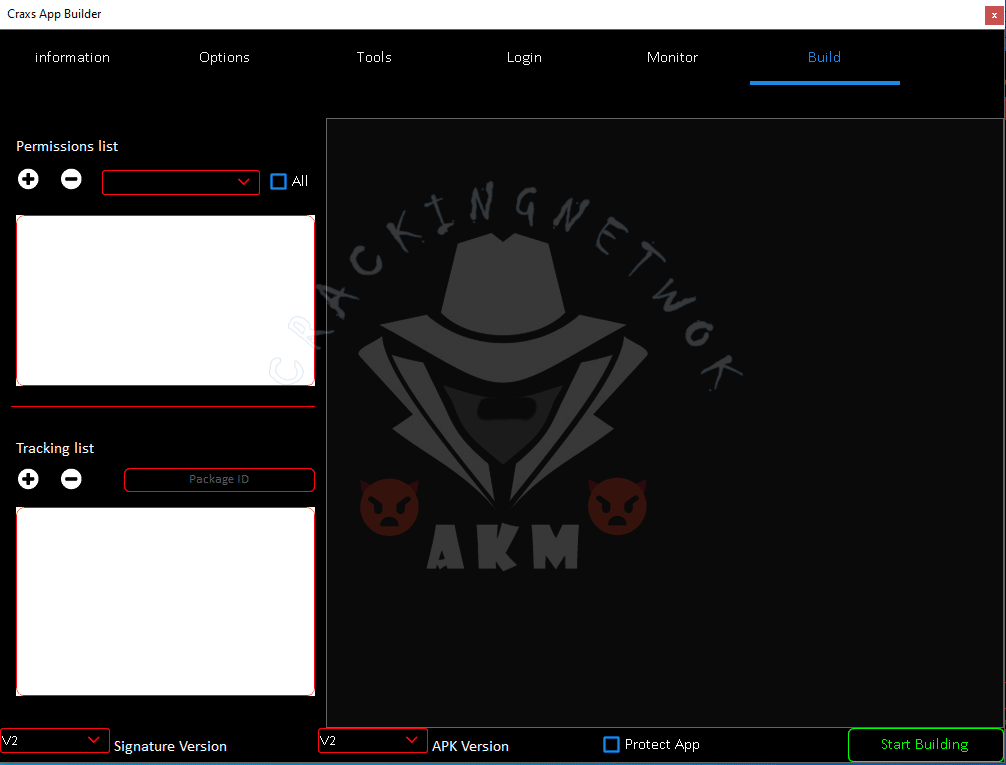
Task: Click the minus icon under Permissions list
Action: [71, 180]
